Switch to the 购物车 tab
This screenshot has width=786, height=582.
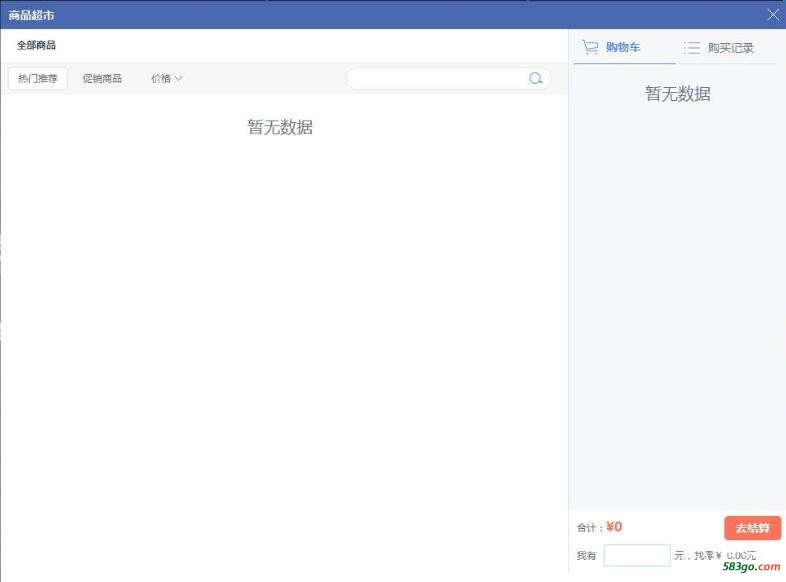pyautogui.click(x=623, y=47)
